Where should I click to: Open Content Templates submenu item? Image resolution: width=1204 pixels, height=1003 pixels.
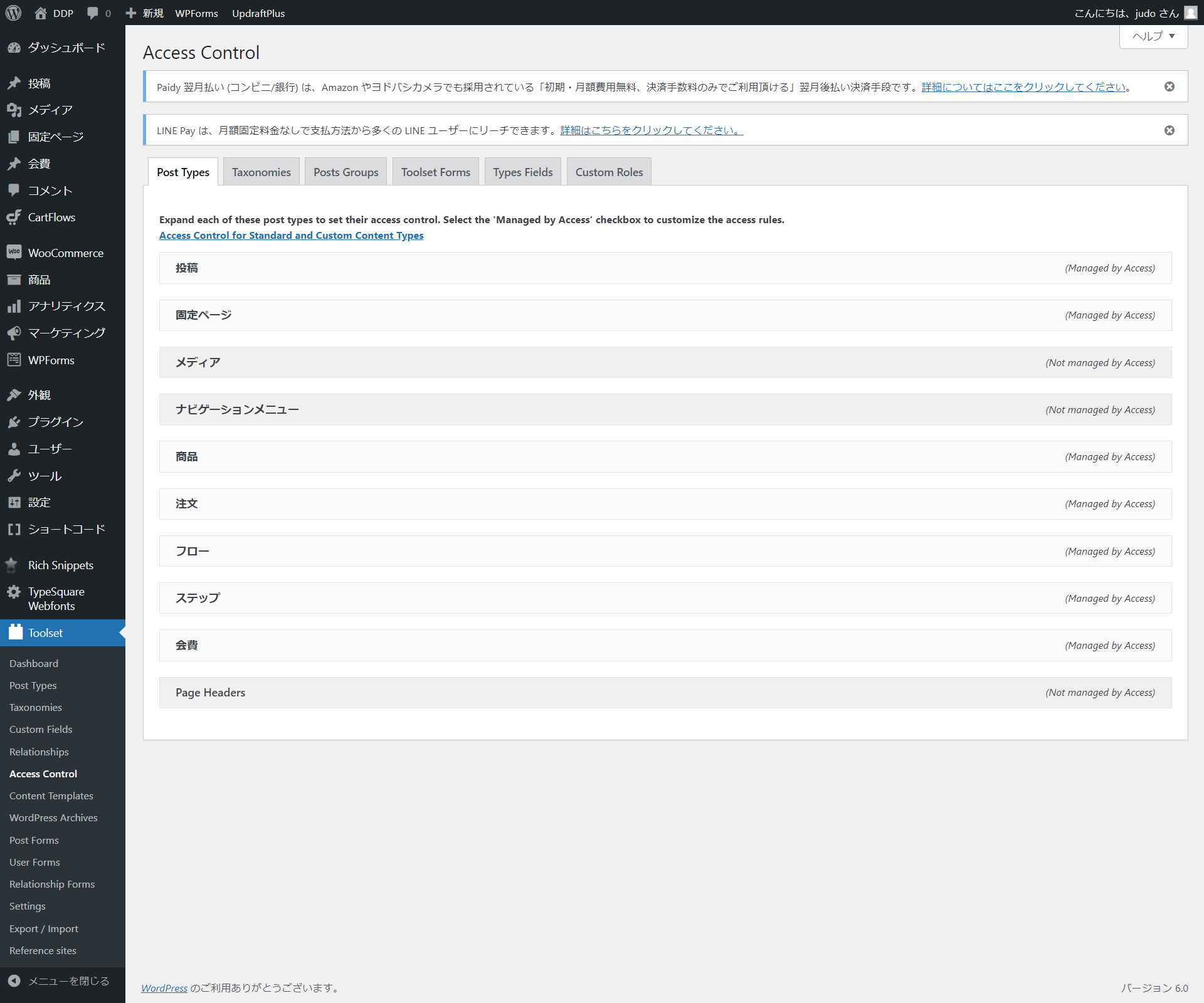51,796
